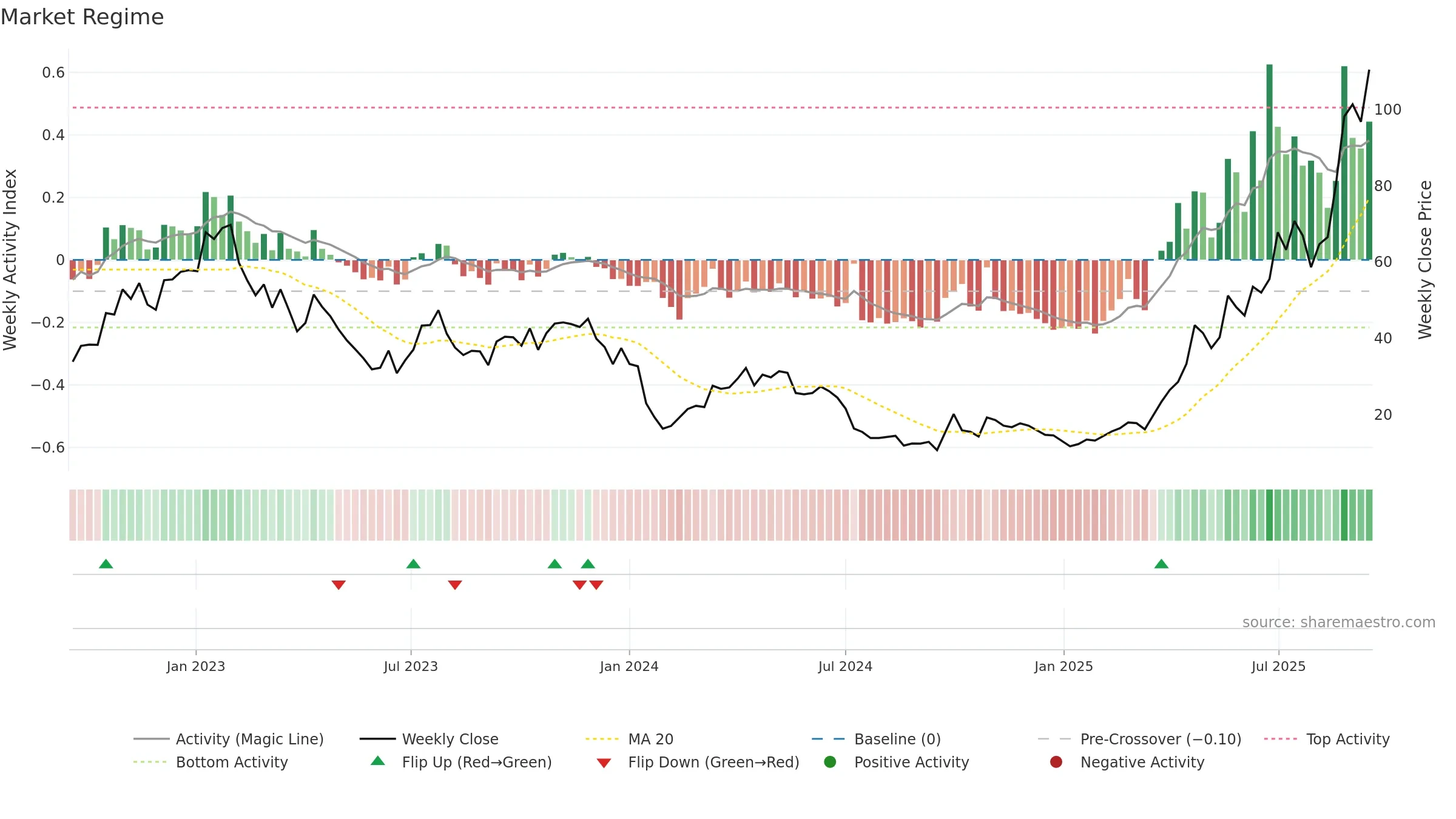Click the 20 right axis tick label
This screenshot has width=1456, height=819.
[x=1383, y=415]
